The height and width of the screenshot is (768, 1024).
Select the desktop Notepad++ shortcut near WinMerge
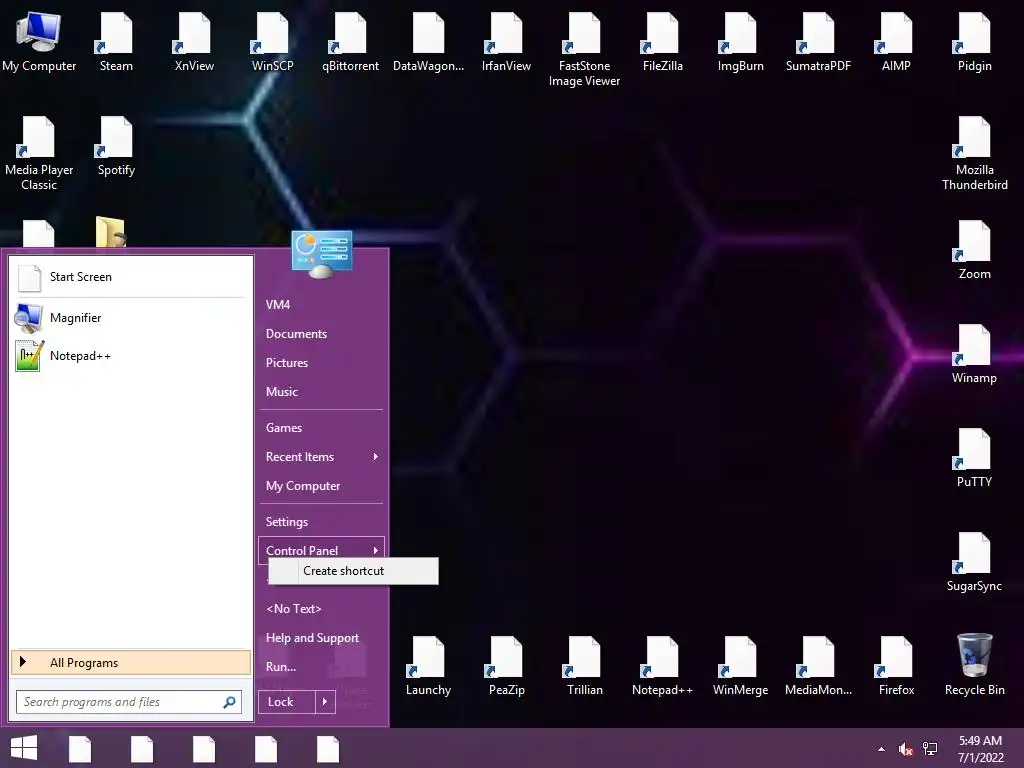point(662,664)
